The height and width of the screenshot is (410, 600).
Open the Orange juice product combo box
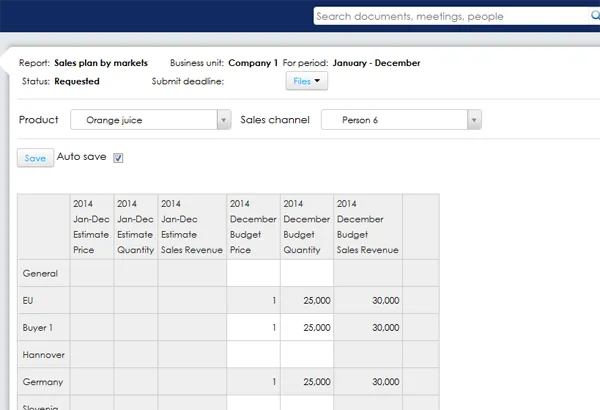[x=150, y=120]
